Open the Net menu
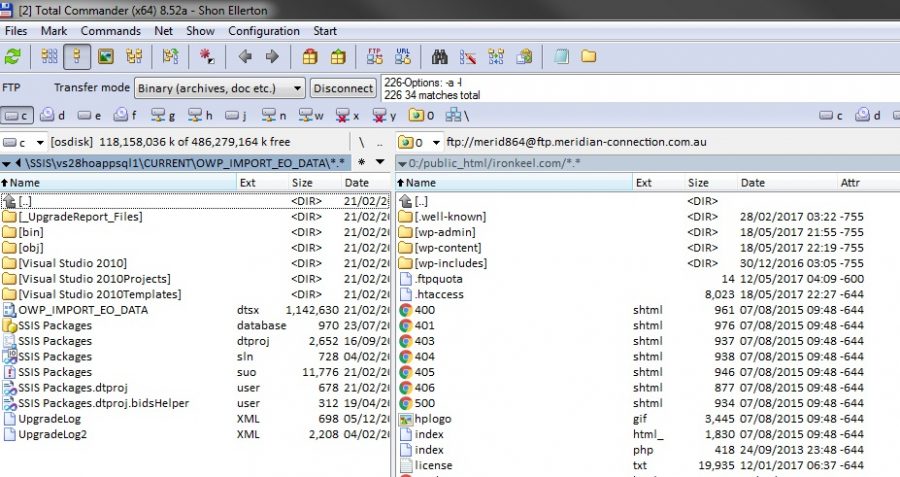 coord(163,31)
